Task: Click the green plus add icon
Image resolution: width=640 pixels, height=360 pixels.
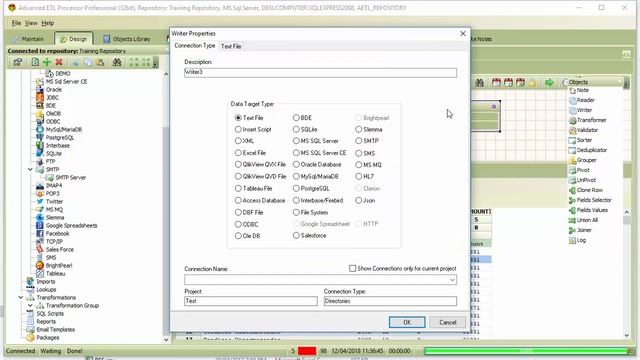Action: click(47, 62)
